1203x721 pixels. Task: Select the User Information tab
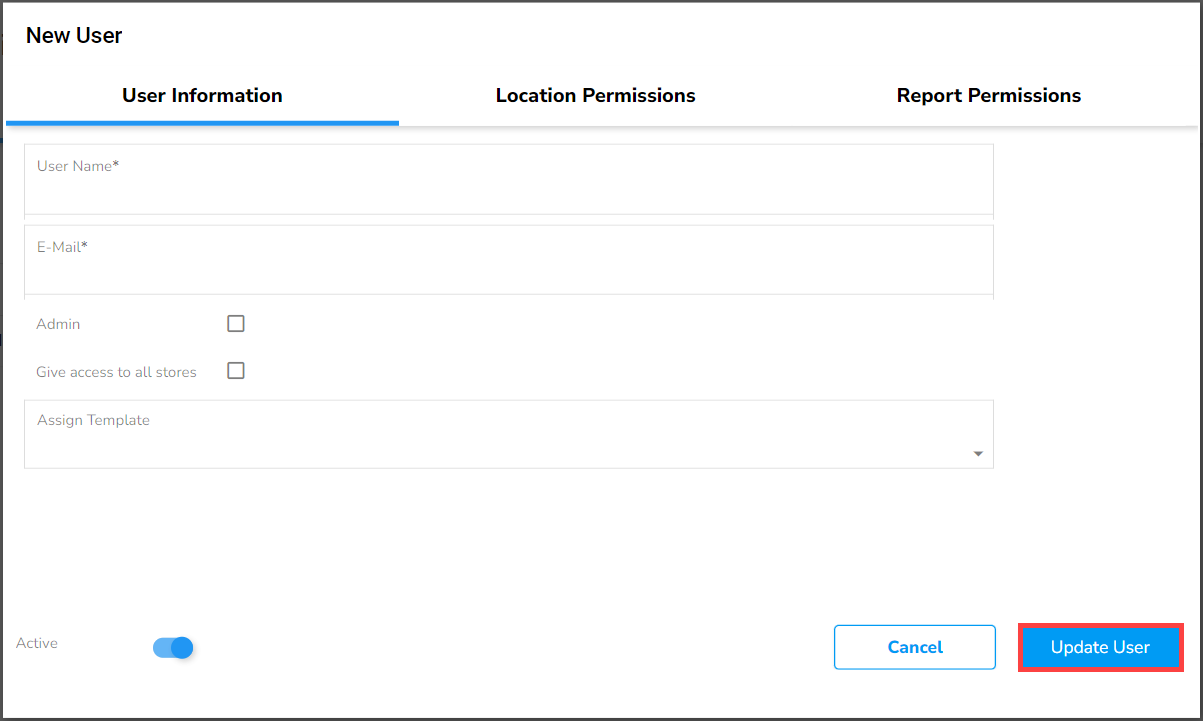(202, 96)
